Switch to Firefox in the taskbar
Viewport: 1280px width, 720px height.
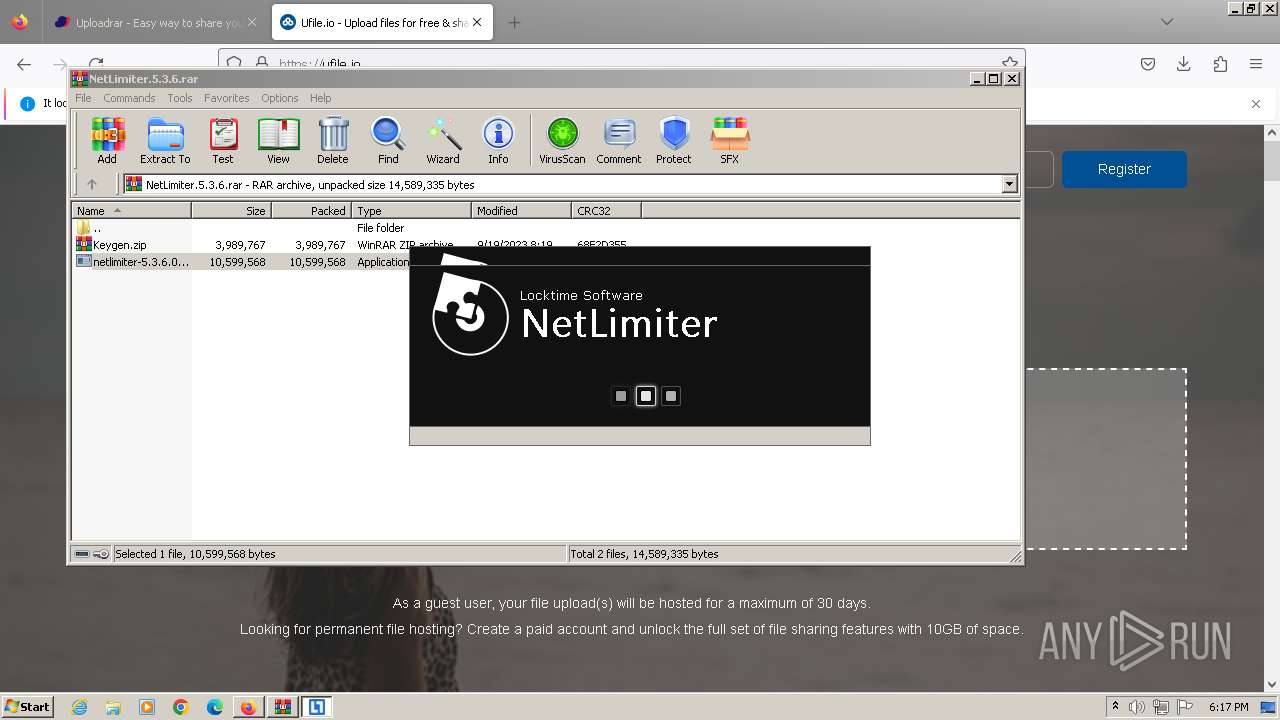coord(248,707)
